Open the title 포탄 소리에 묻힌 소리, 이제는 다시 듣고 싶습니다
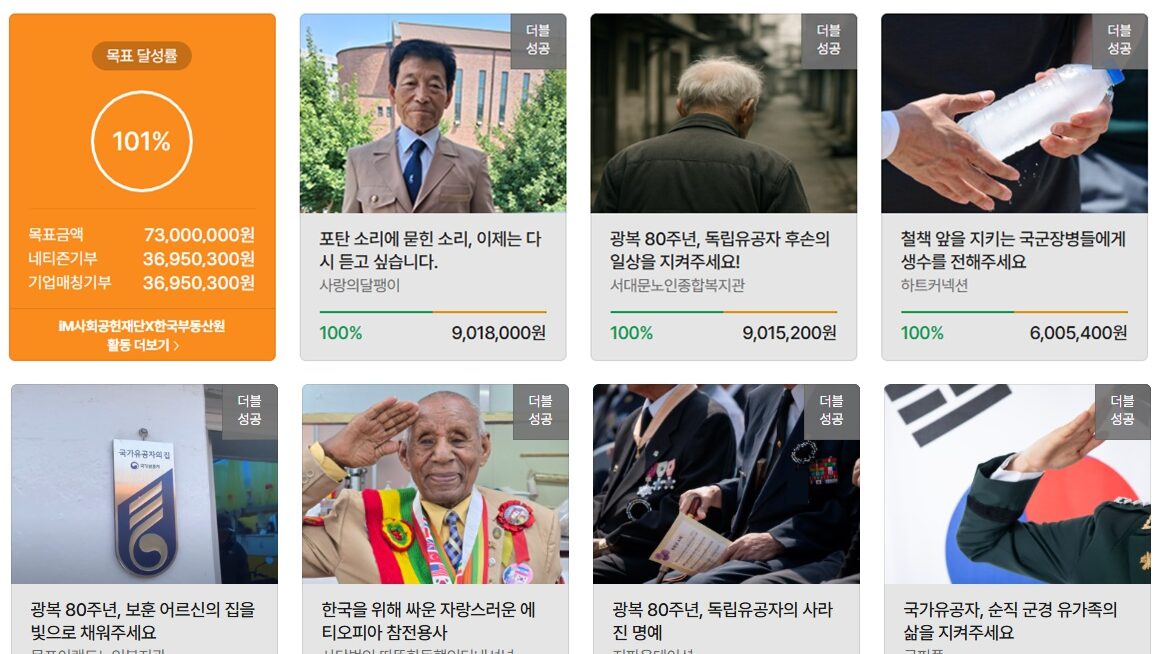The image size is (1162, 654). click(430, 250)
